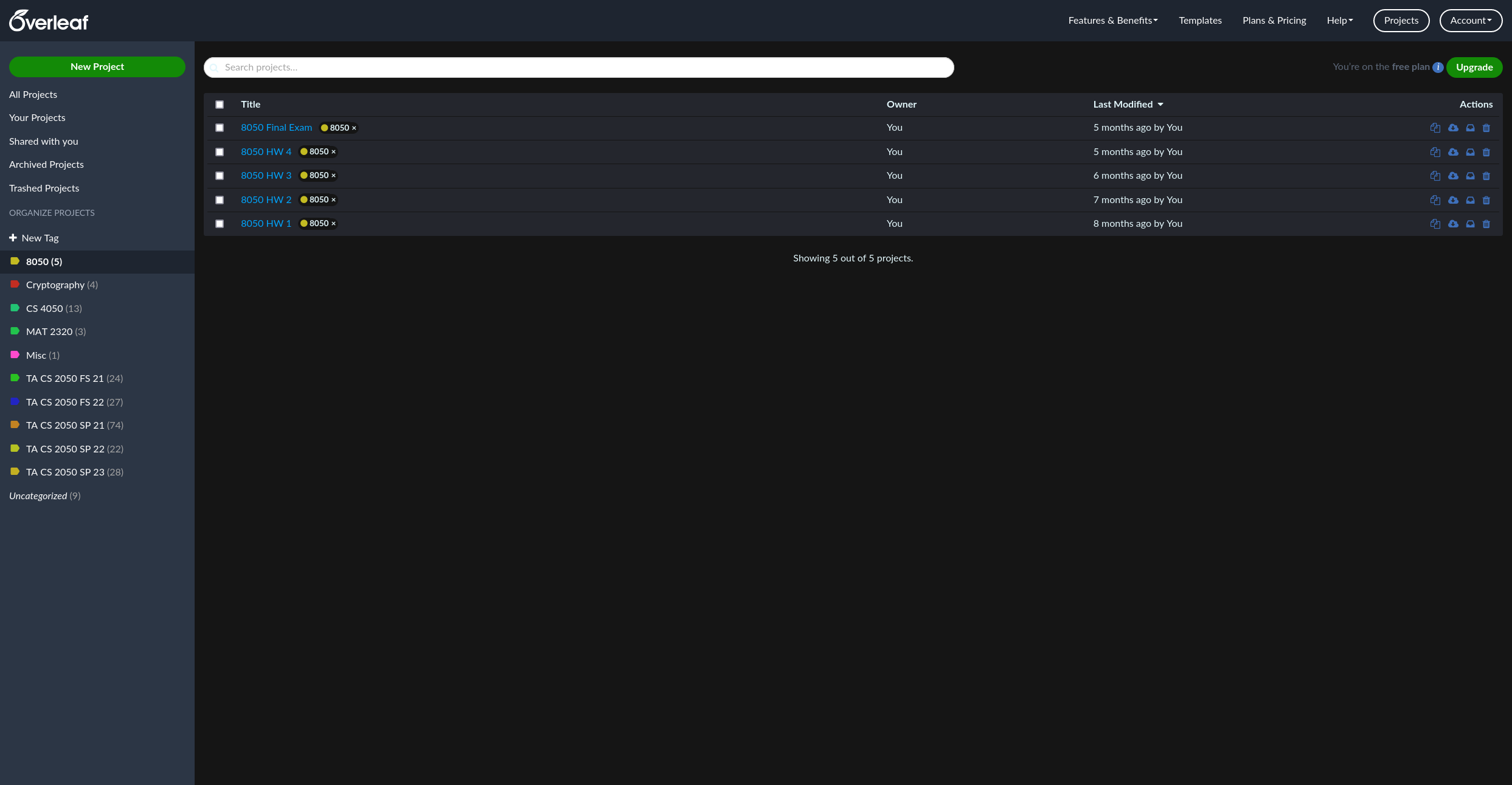
Task: Check the select-all projects checkbox
Action: [220, 105]
